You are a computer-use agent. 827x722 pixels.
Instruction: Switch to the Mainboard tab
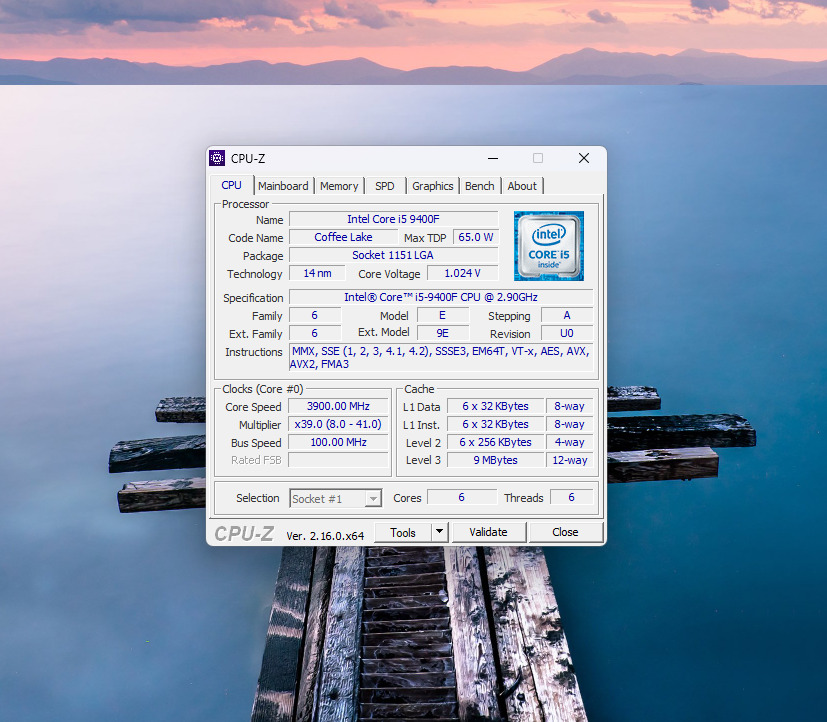point(283,186)
